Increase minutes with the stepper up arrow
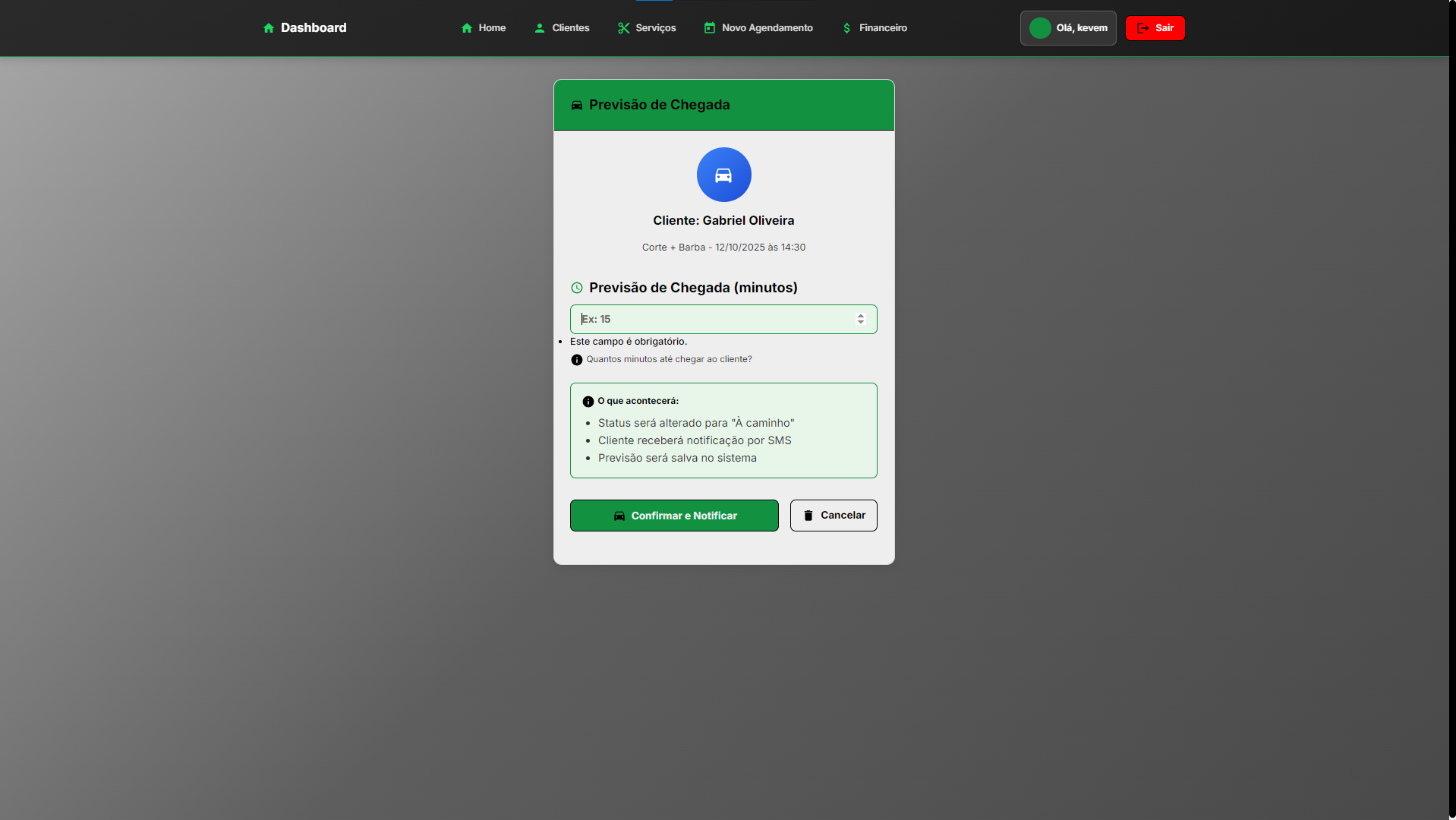The image size is (1456, 820). point(861,316)
